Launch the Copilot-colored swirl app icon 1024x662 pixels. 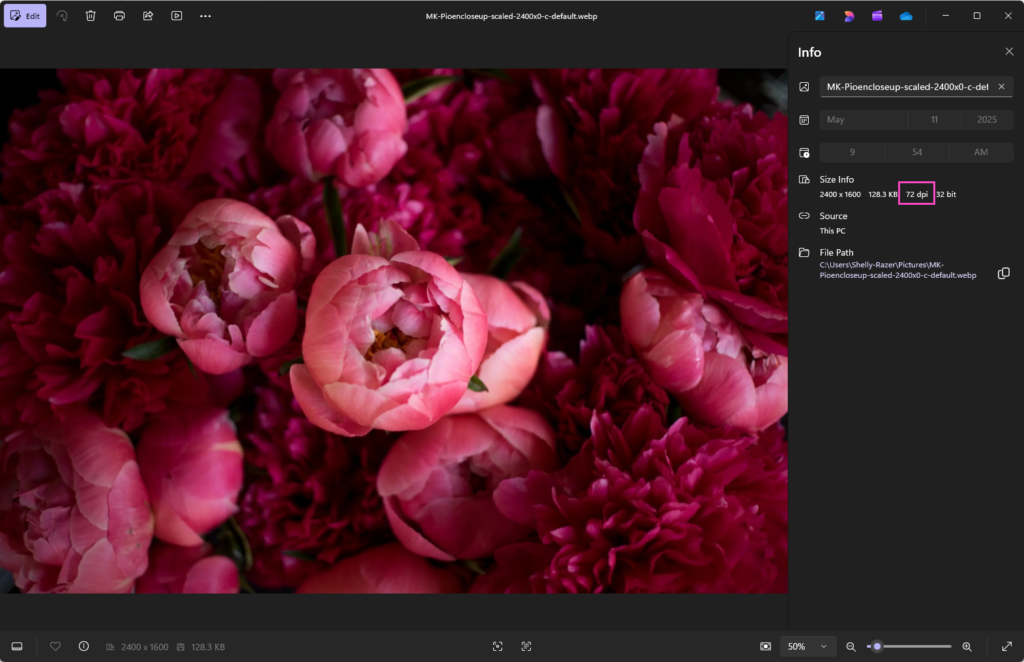tap(848, 16)
